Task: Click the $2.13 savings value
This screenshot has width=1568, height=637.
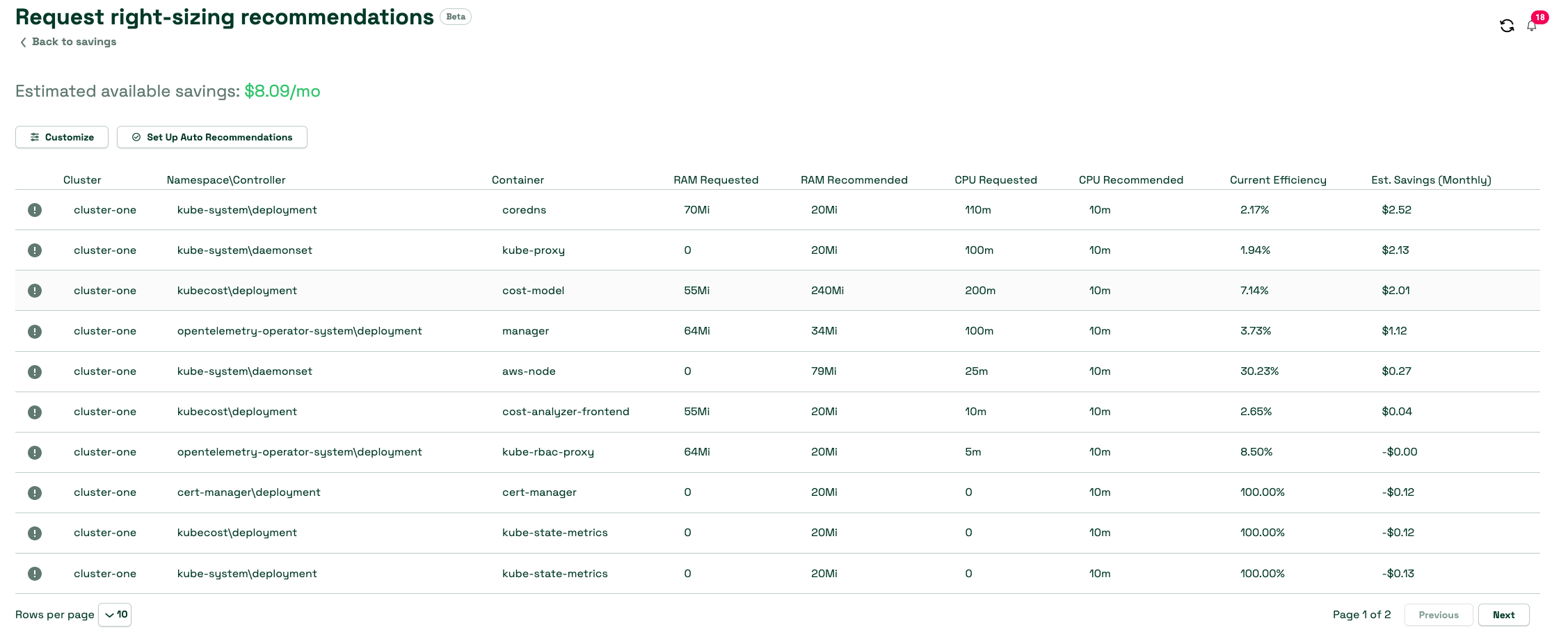Action: [1395, 250]
